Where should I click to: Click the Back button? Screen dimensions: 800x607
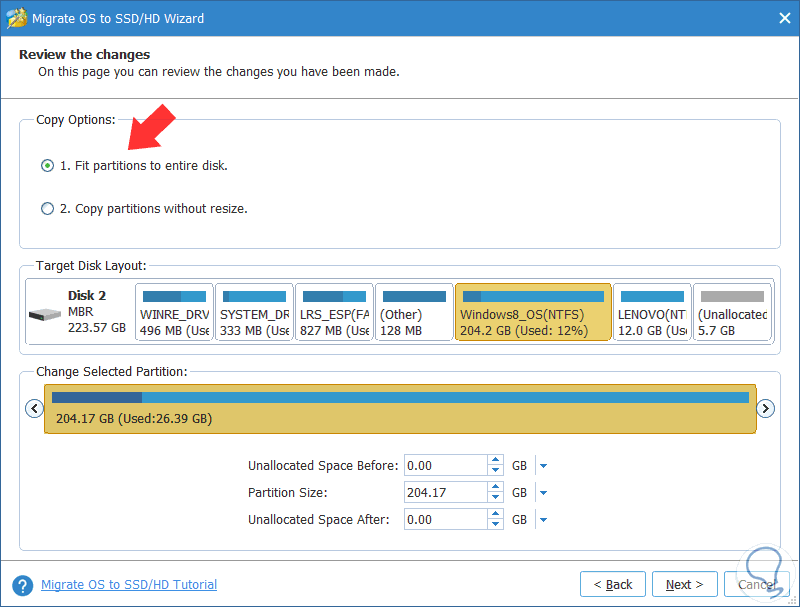pos(613,585)
